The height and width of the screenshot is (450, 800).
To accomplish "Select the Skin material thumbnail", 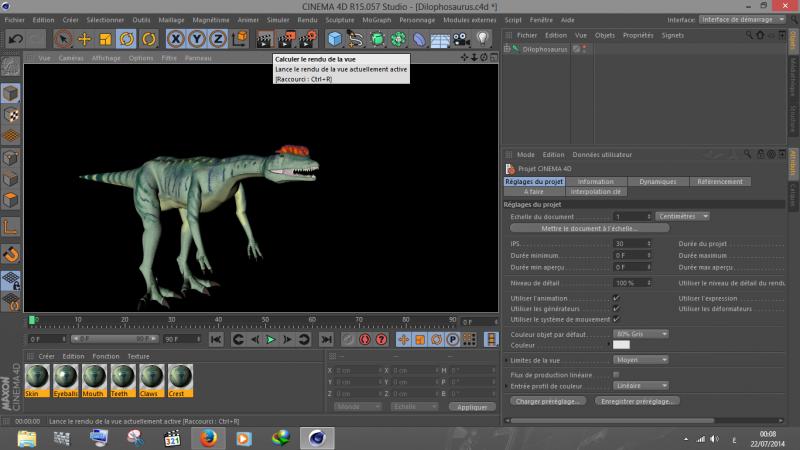I will (x=37, y=381).
